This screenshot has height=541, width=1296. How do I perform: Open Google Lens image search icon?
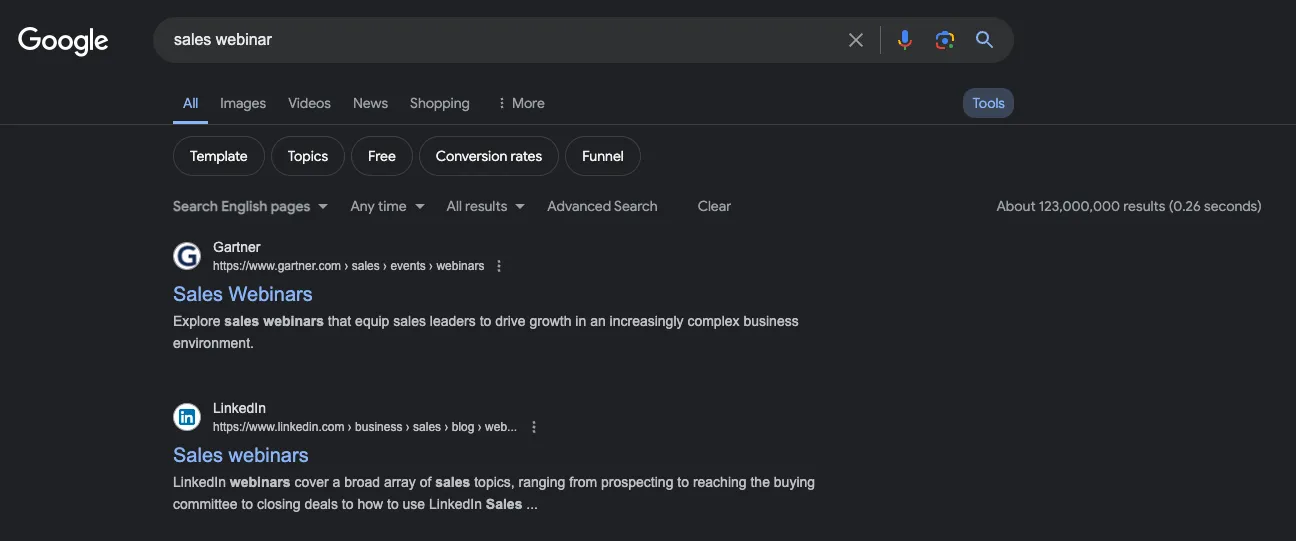(944, 40)
